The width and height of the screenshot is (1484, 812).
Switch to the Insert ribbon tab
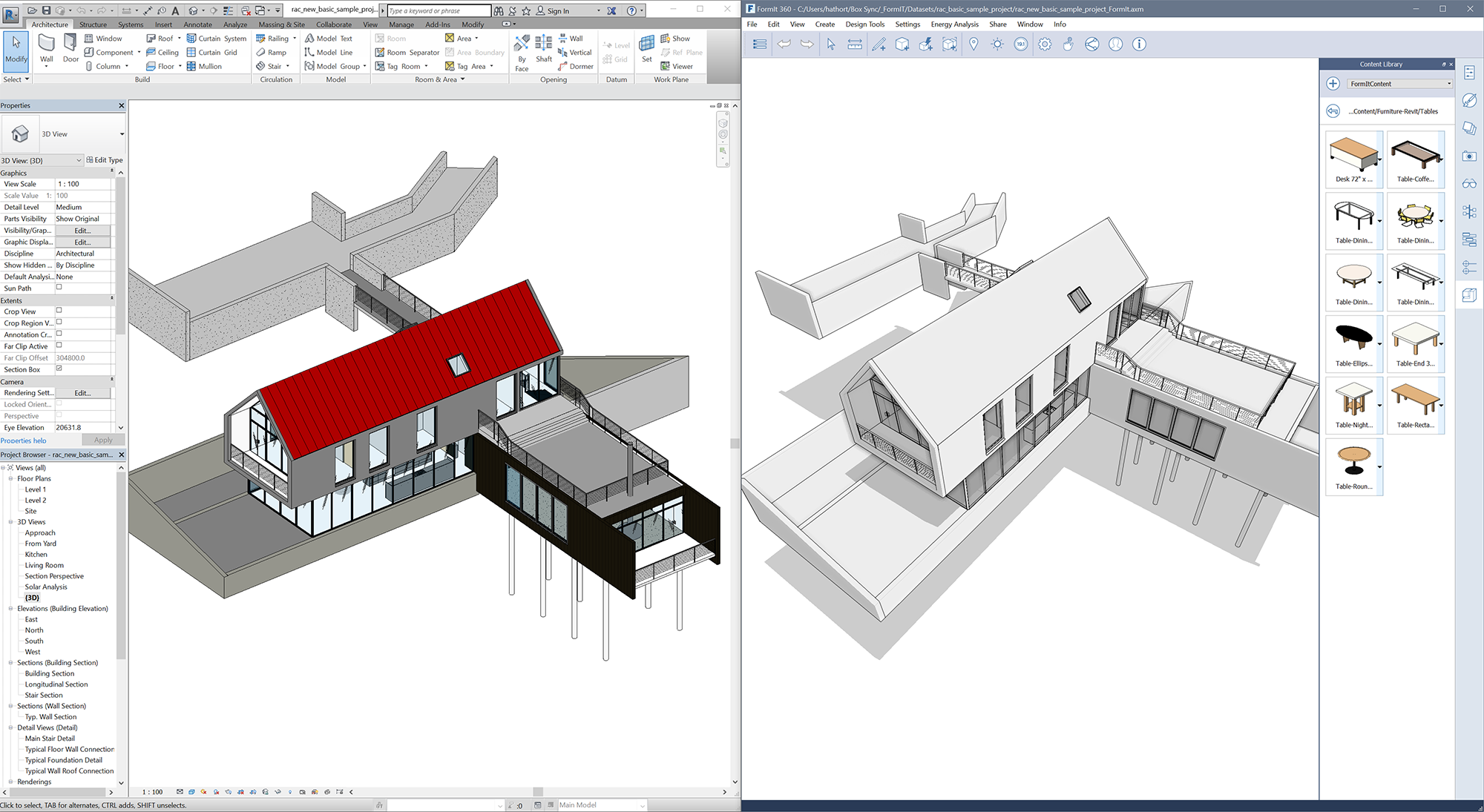coord(163,24)
